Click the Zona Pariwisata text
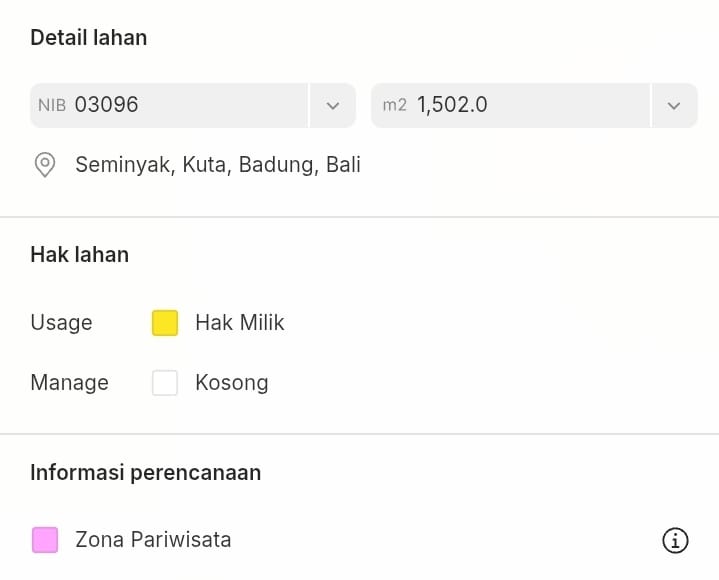Viewport: 719px width, 580px height. click(x=153, y=540)
